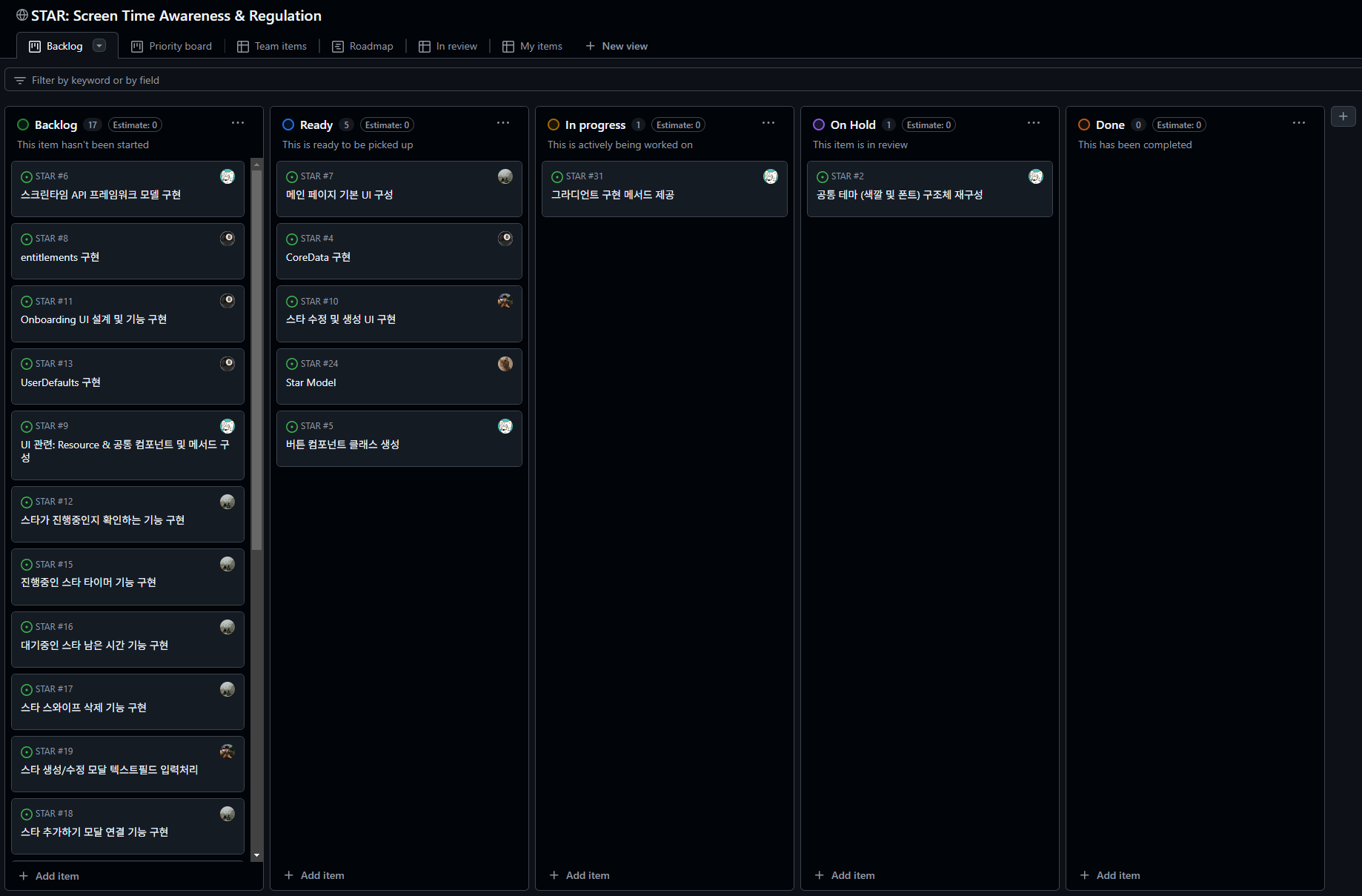The height and width of the screenshot is (896, 1362).
Task: Click the assignee avatar on STAR #15 card
Action: (x=227, y=564)
